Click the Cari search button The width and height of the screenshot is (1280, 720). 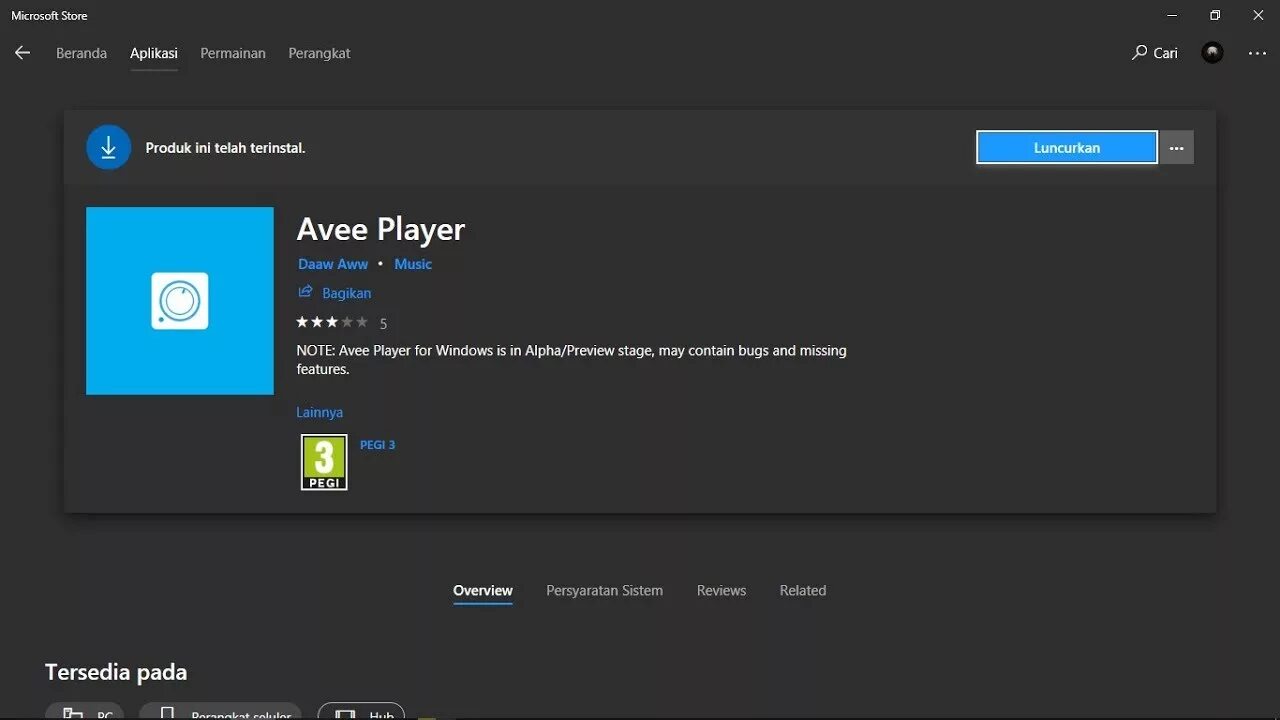coord(1155,53)
